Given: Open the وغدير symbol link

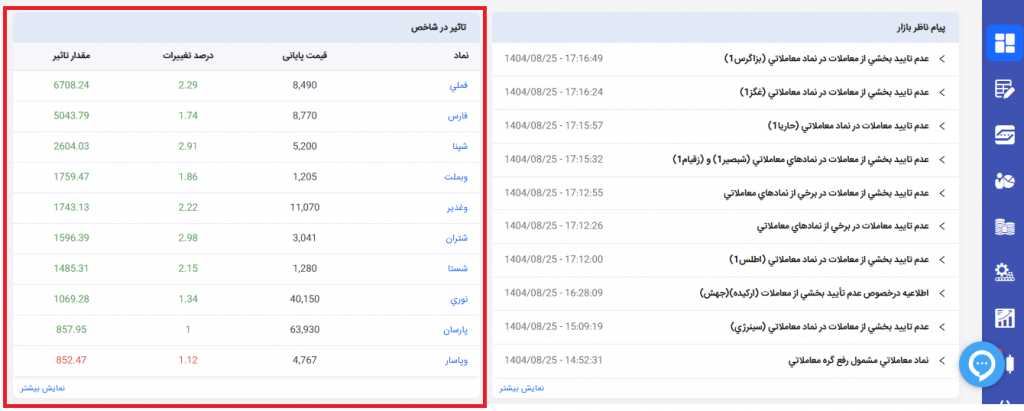Looking at the screenshot, I should [457, 207].
